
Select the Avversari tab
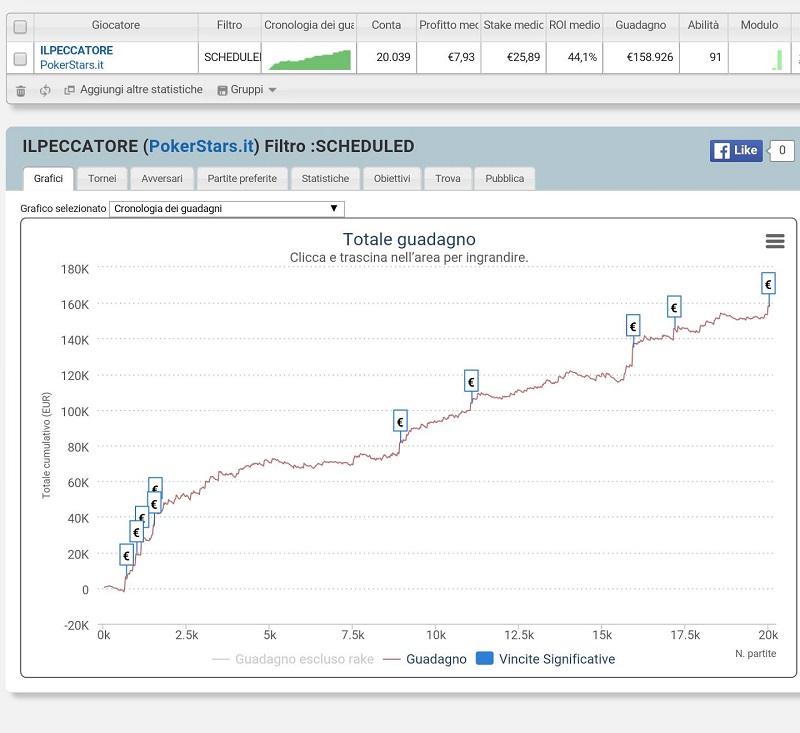[x=162, y=179]
